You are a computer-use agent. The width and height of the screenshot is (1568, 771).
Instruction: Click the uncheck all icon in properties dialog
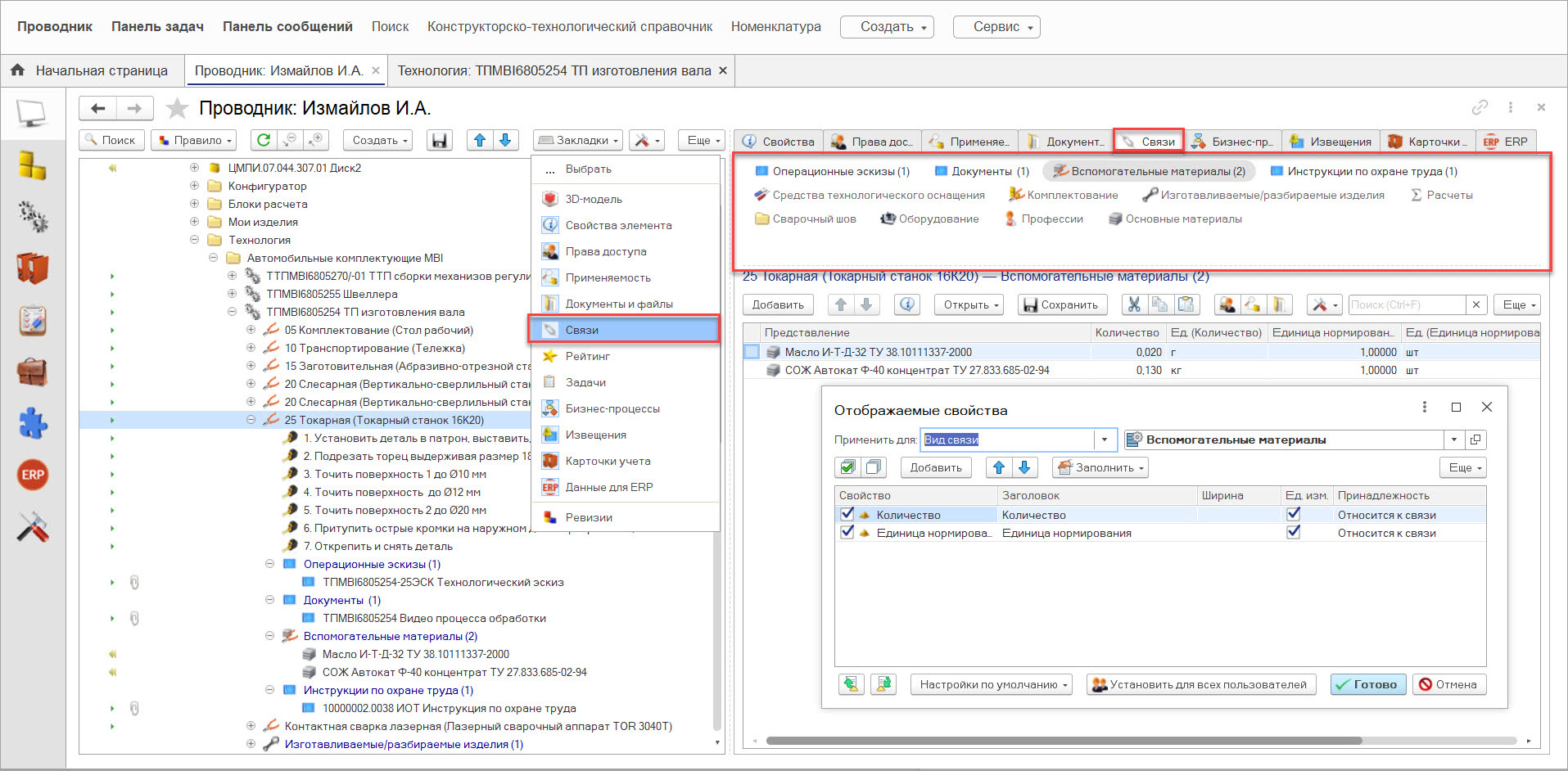pyautogui.click(x=874, y=467)
